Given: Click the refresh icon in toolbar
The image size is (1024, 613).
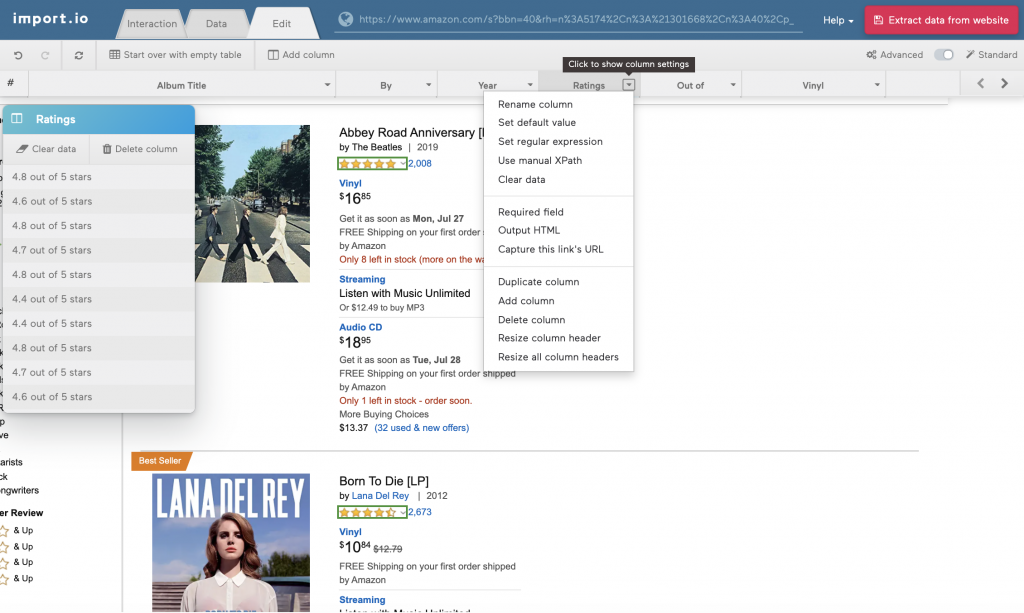Looking at the screenshot, I should pyautogui.click(x=79, y=55).
